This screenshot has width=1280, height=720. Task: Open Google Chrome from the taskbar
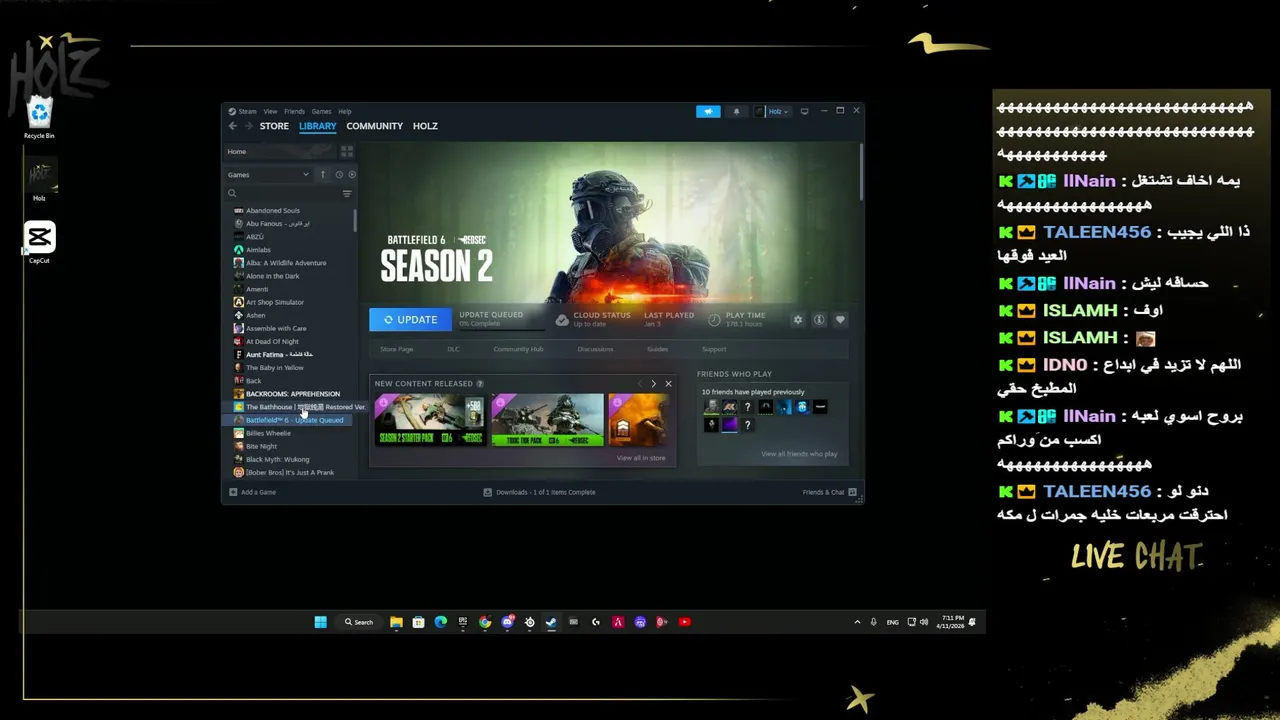pos(485,622)
